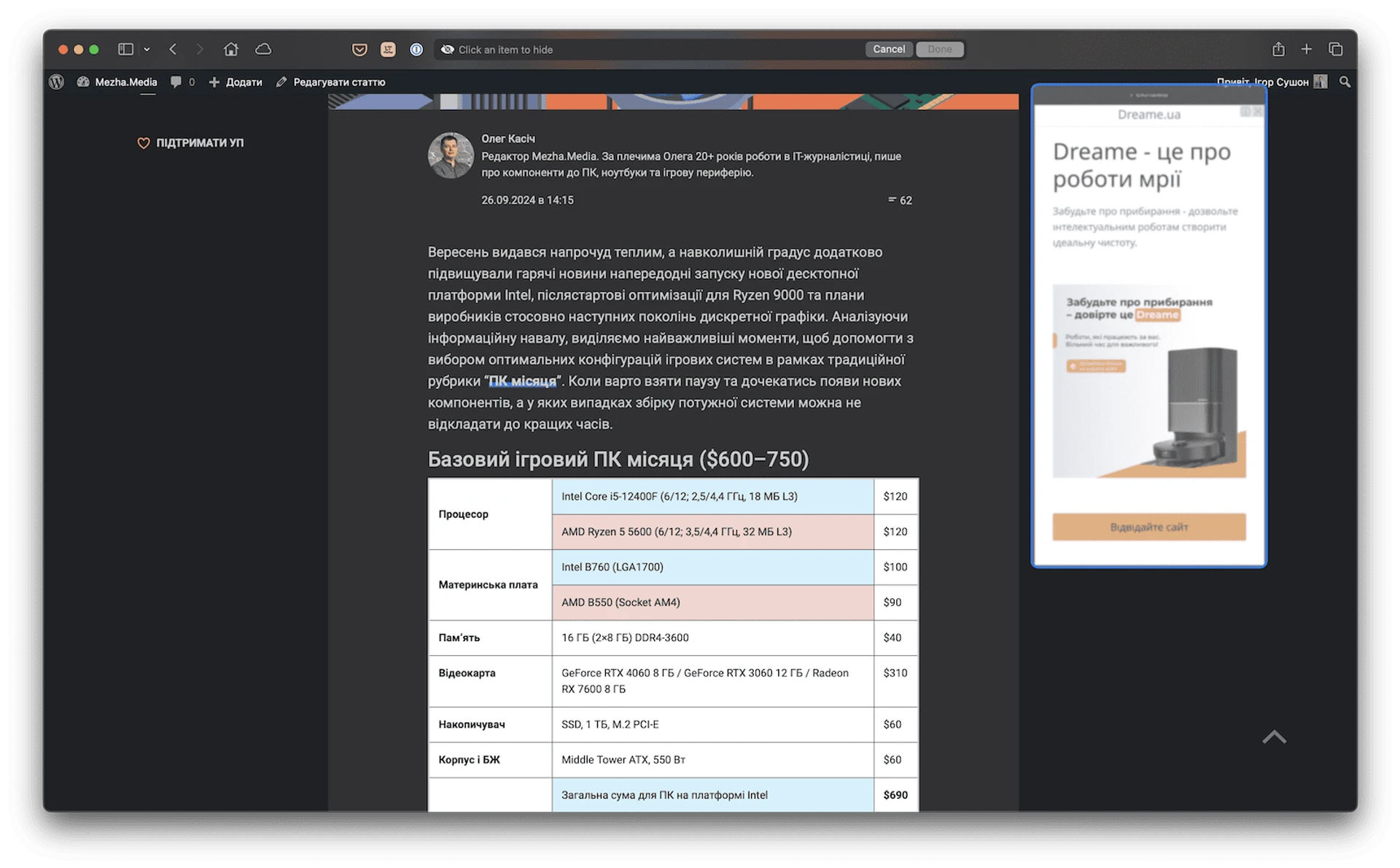Open the WordPress logo menu
Viewport: 1400px width, 868px height.
click(57, 82)
